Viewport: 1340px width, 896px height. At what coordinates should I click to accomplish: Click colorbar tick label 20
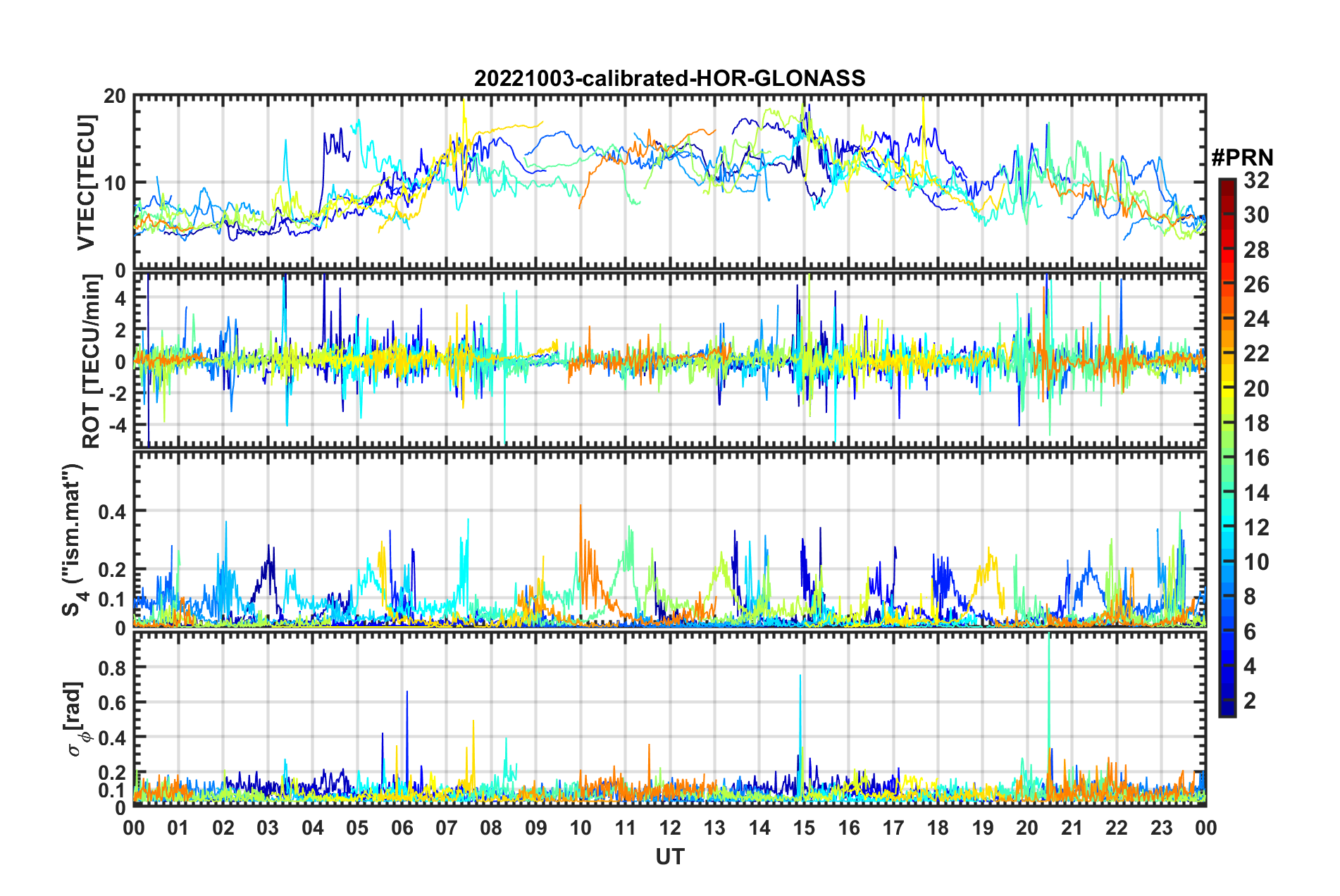point(1255,389)
